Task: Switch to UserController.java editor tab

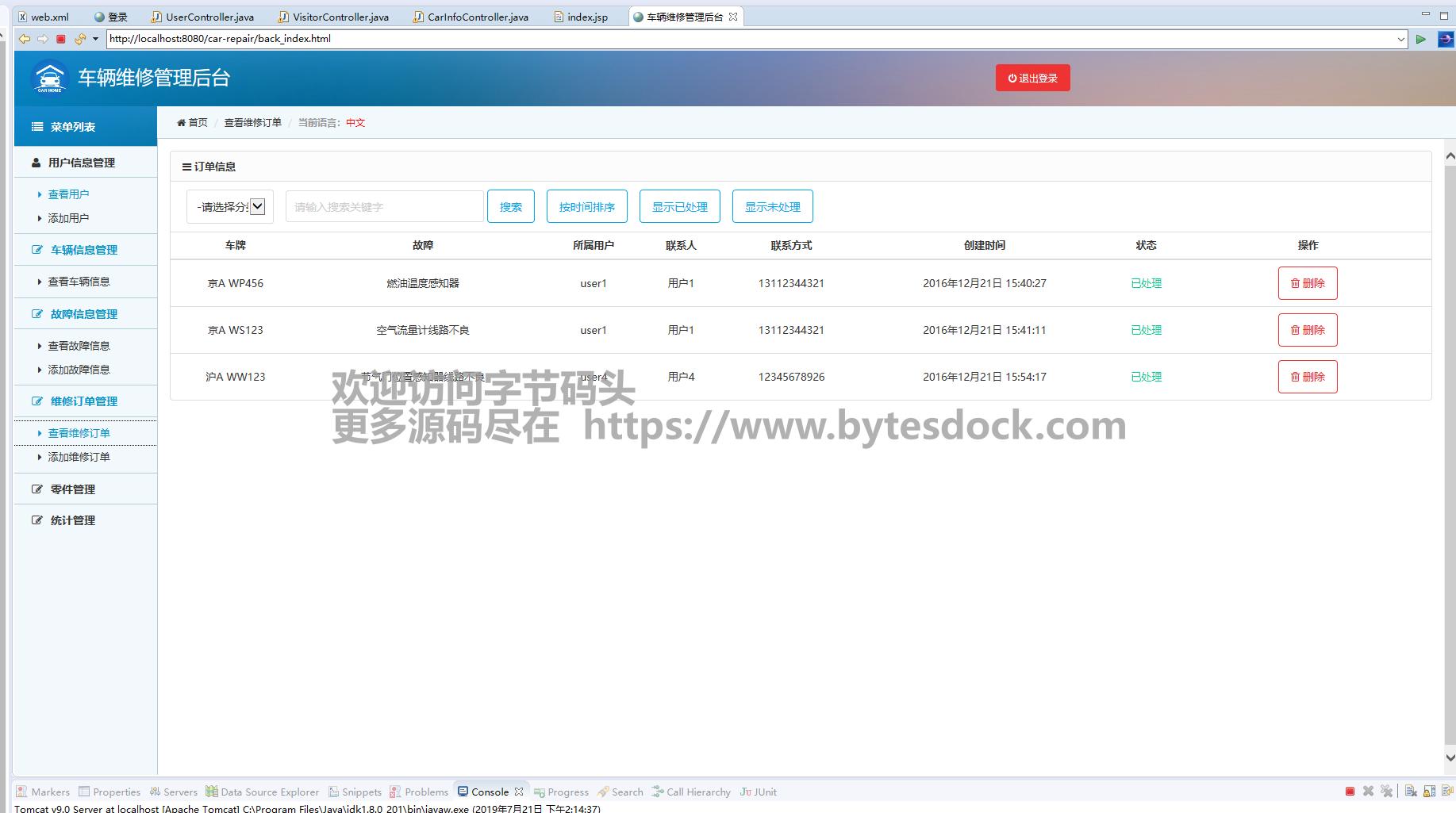Action: (209, 17)
